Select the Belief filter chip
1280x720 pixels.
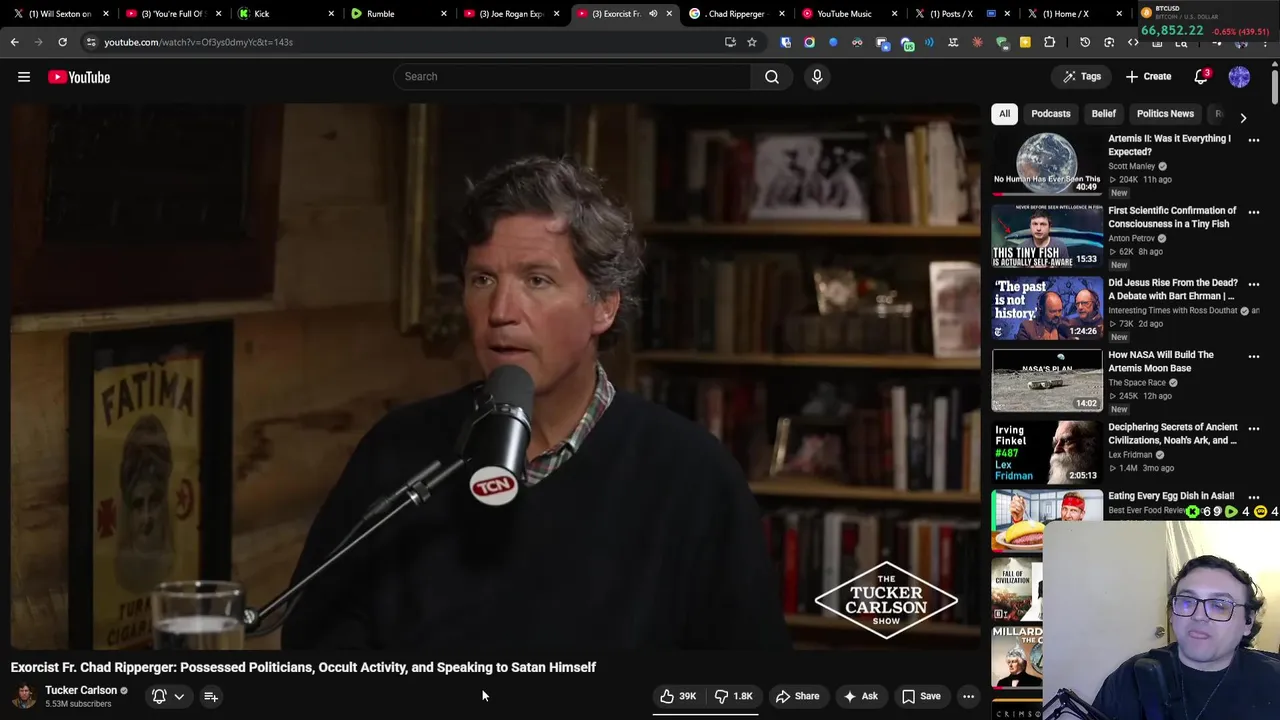(1103, 114)
